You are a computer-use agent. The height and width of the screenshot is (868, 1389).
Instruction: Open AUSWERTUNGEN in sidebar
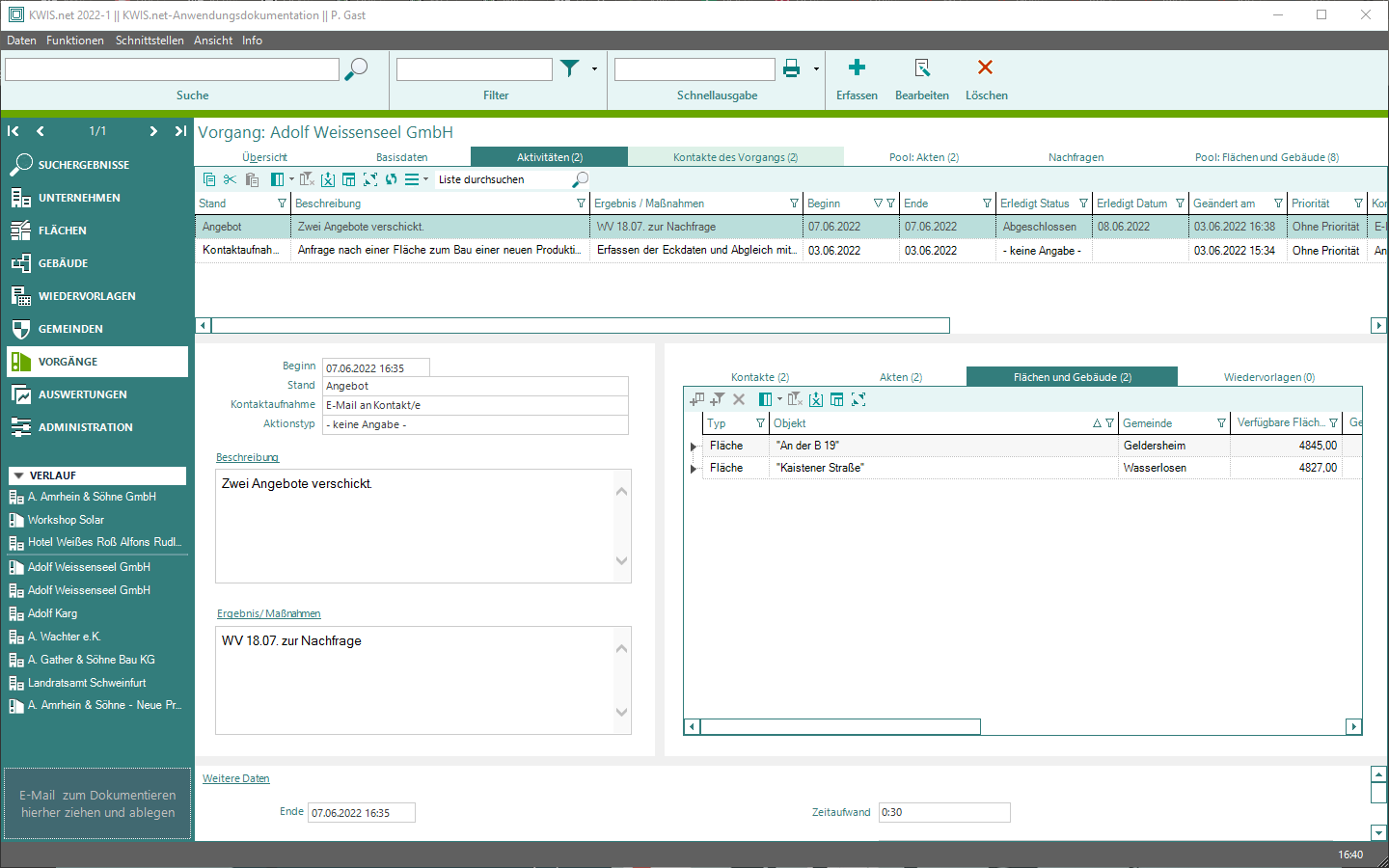coord(96,394)
